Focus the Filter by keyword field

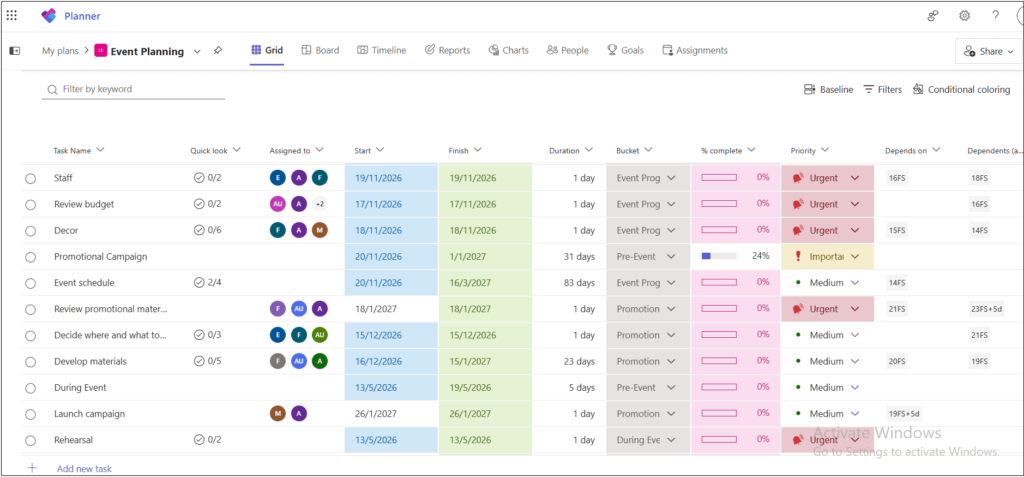point(134,90)
